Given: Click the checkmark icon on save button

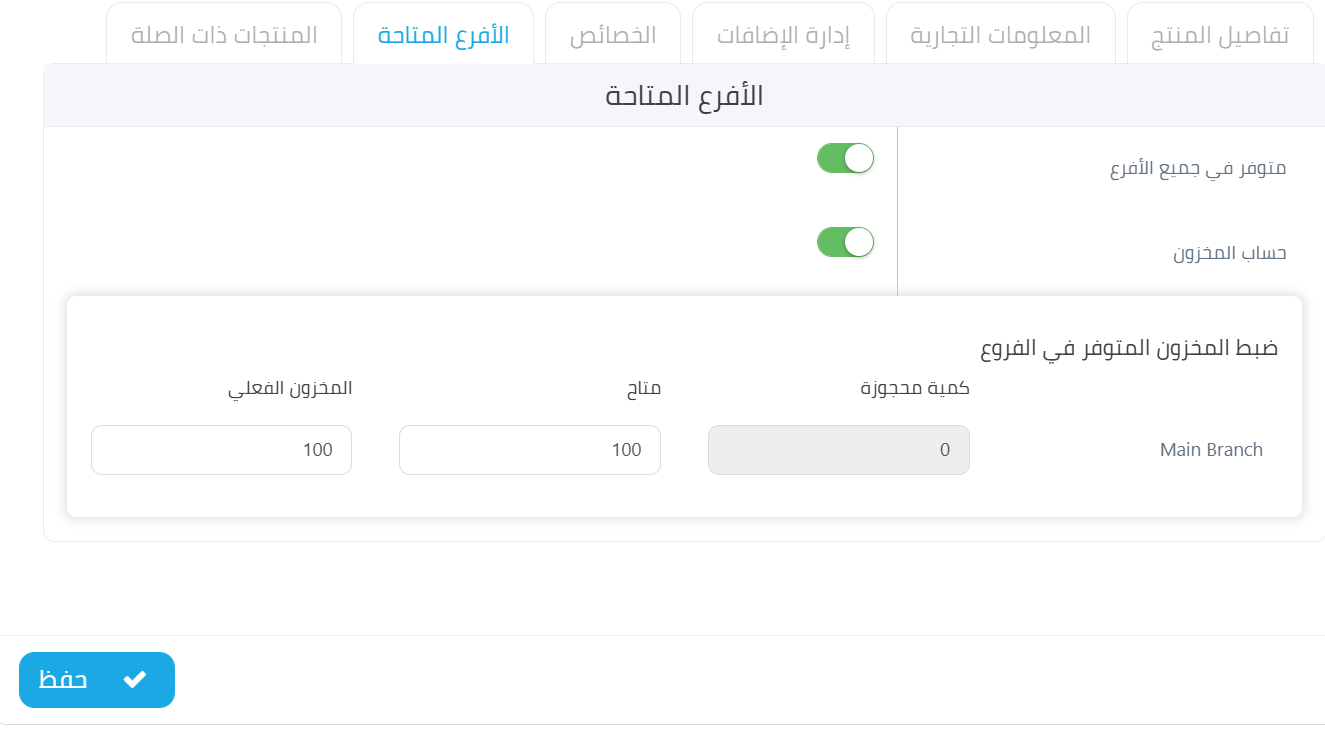Looking at the screenshot, I should pyautogui.click(x=134, y=680).
